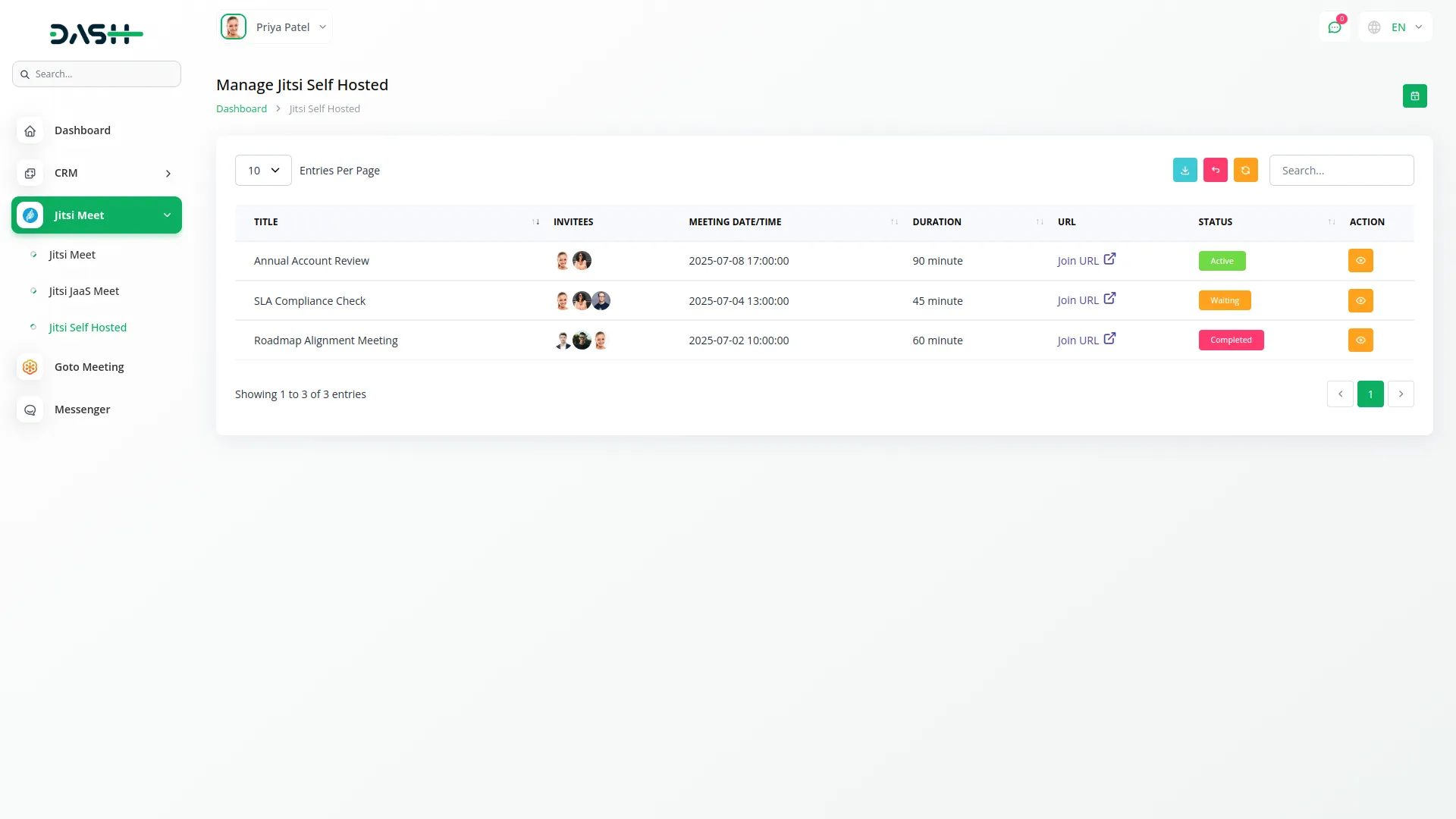Screen dimensions: 1456x819
Task: Click the Messenger sidebar icon
Action: (x=30, y=409)
